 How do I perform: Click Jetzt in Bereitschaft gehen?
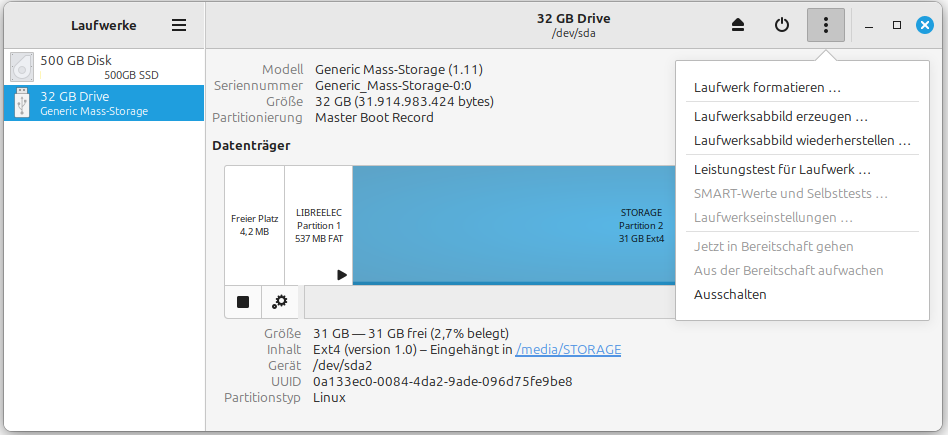802,246
